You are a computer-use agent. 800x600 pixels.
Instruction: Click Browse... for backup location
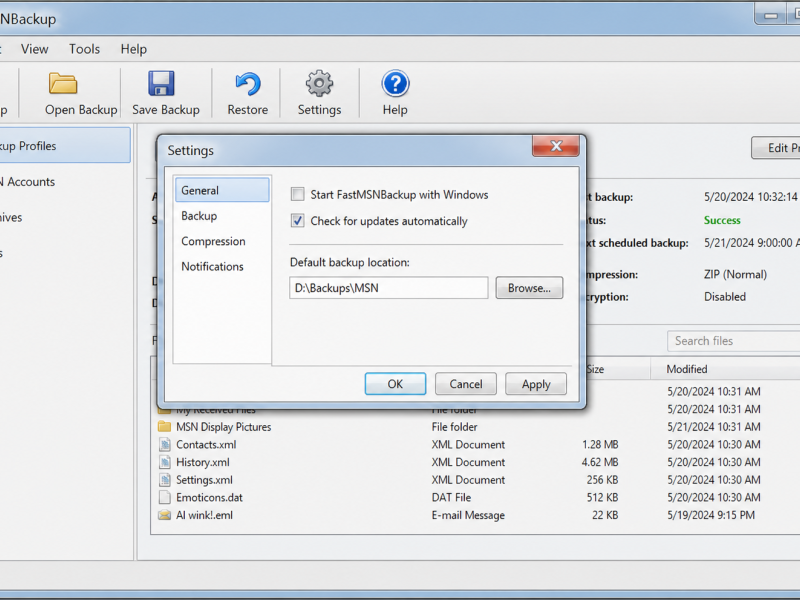coord(529,288)
